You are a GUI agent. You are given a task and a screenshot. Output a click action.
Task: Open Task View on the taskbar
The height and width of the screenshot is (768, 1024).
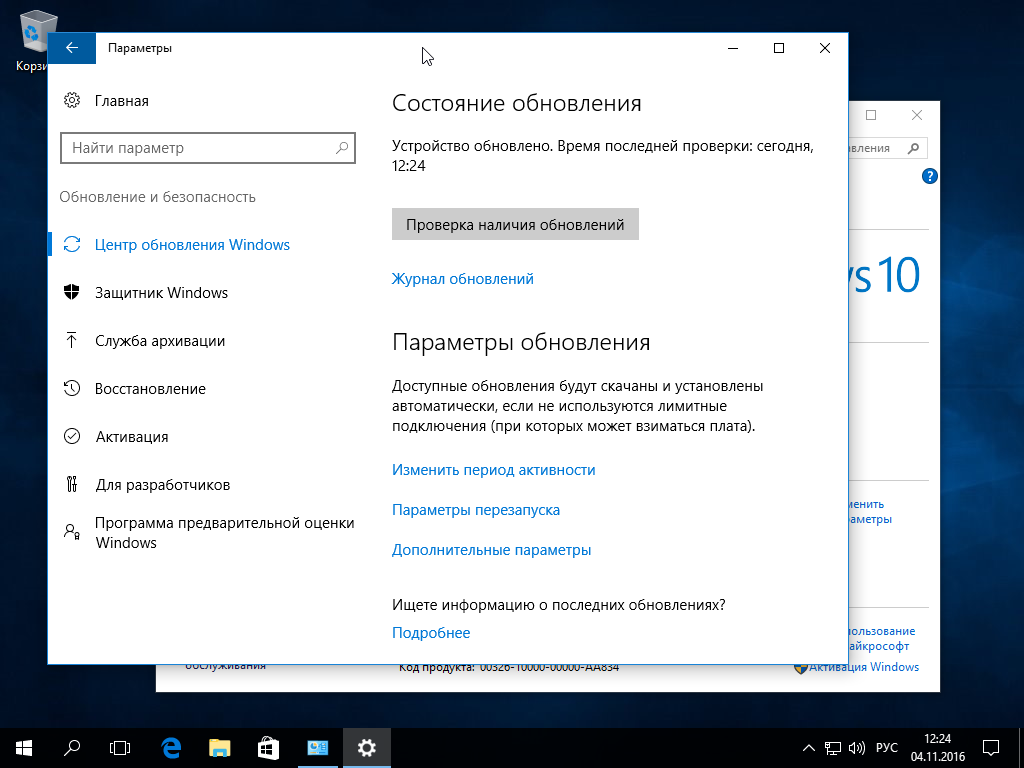(x=120, y=748)
